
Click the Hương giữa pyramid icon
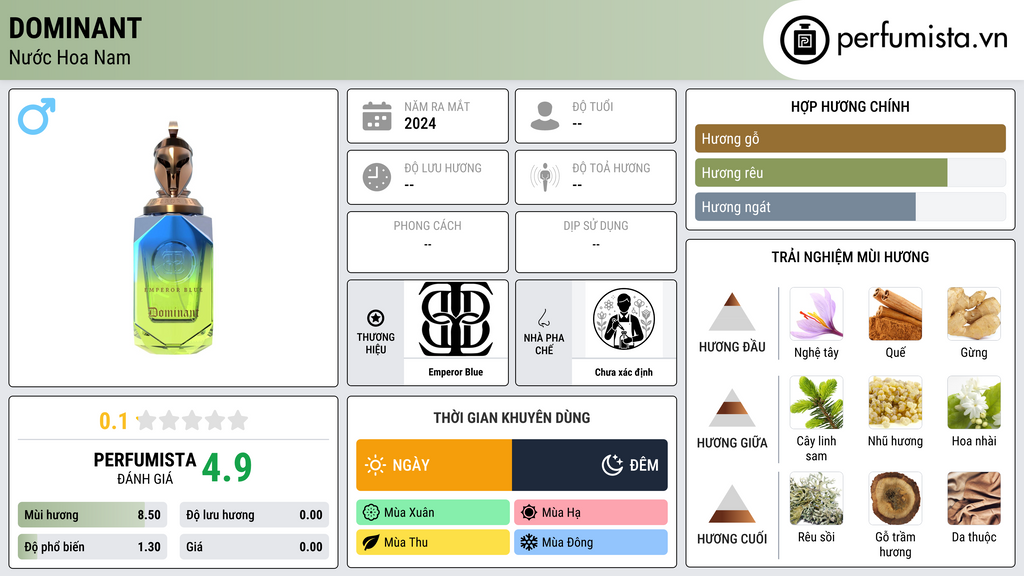click(x=732, y=408)
